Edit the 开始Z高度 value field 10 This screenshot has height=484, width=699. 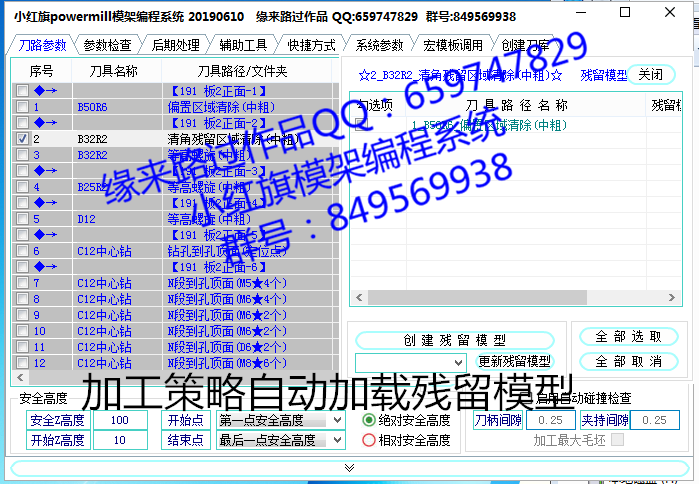coord(120,440)
